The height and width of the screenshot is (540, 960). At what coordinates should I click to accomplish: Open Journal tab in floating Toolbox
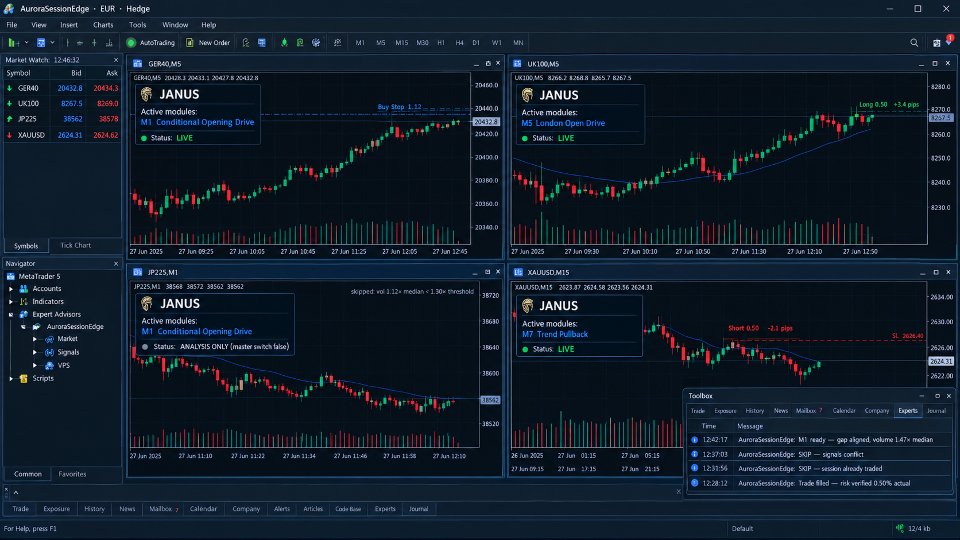936,411
